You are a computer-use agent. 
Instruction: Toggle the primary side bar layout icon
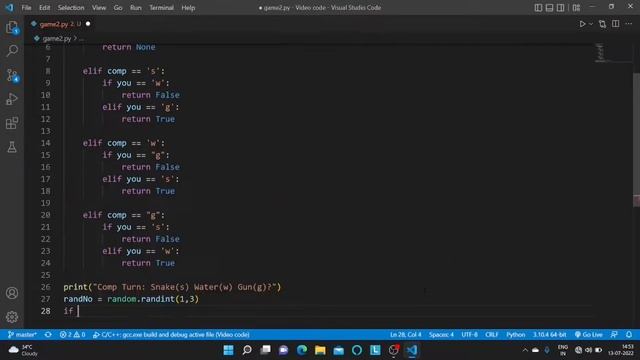[538, 8]
